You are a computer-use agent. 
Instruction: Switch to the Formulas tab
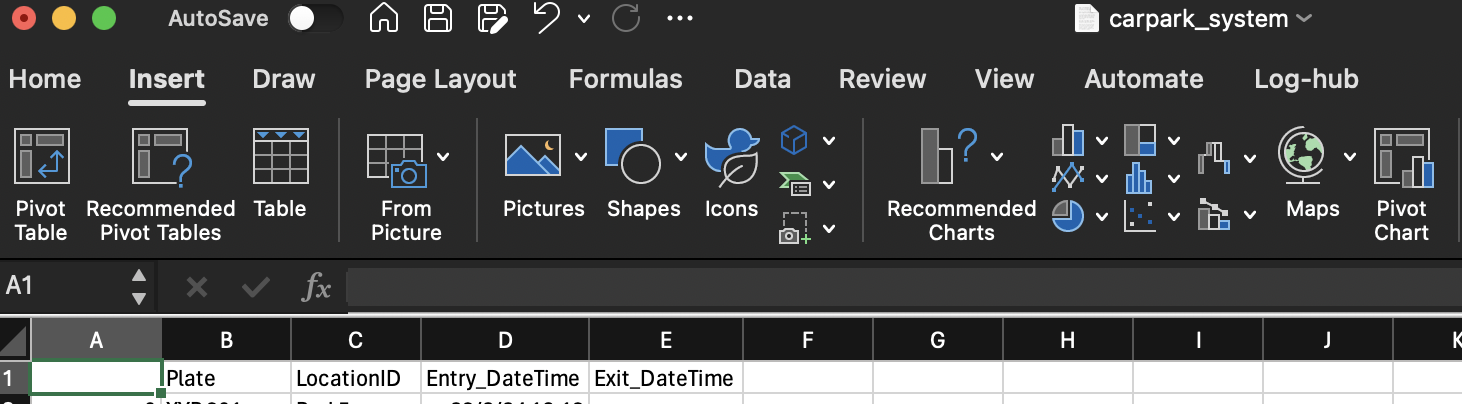(x=625, y=80)
